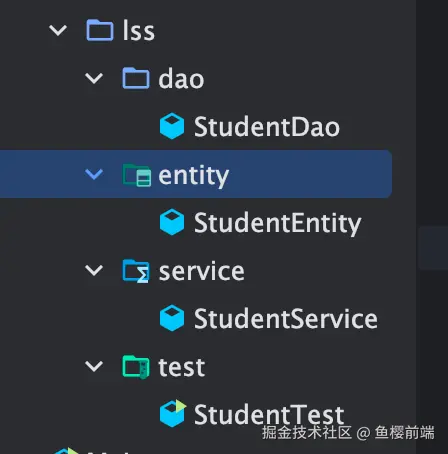This screenshot has height=454, width=448.
Task: Click the lss folder icon
Action: tap(100, 30)
